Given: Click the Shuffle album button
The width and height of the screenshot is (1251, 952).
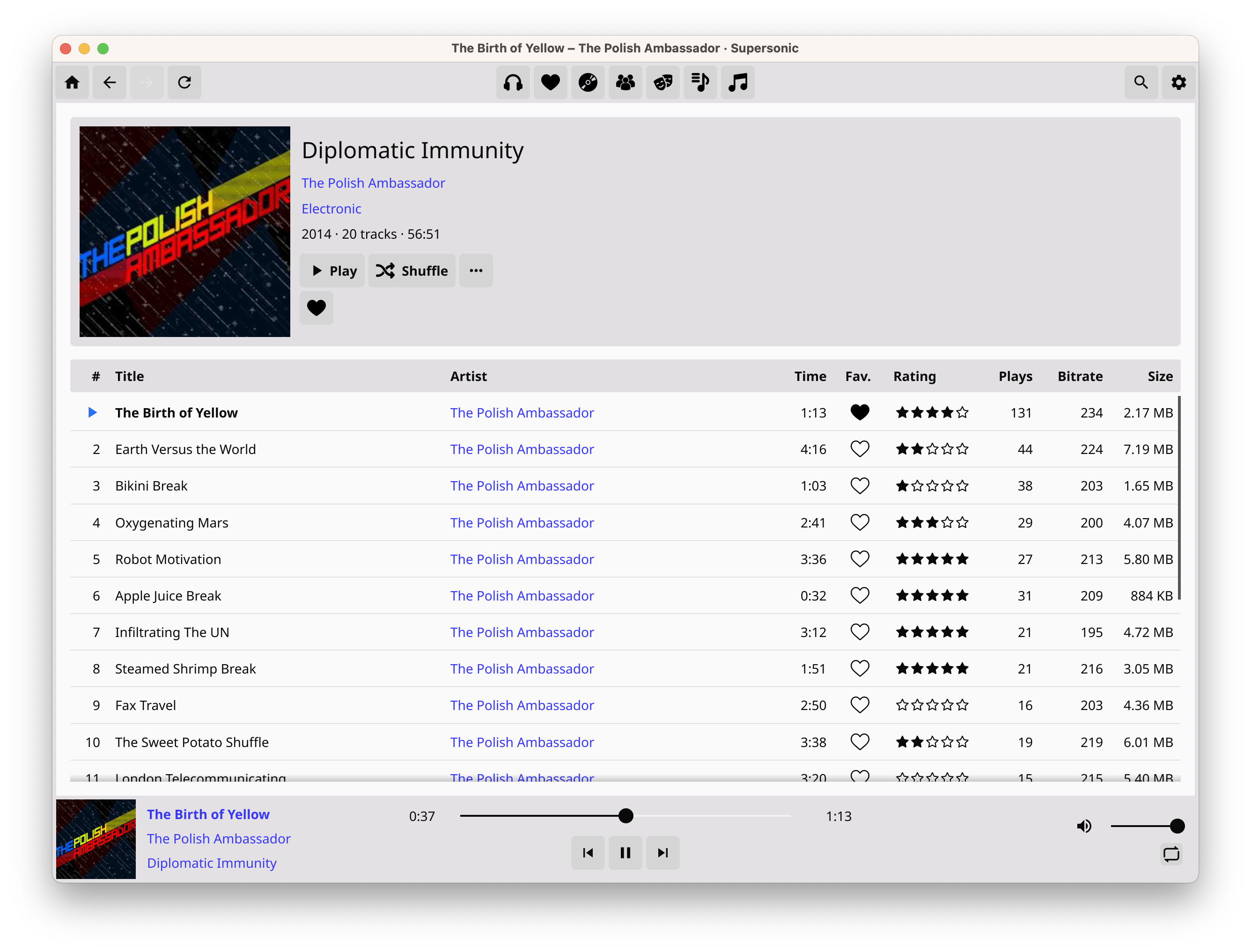Looking at the screenshot, I should (x=412, y=271).
